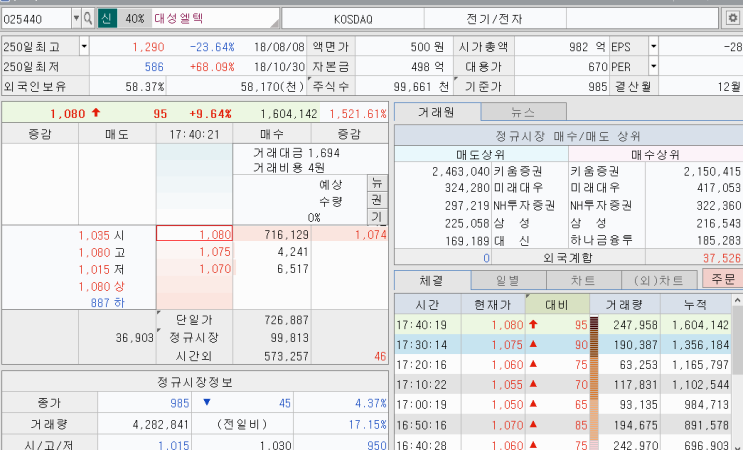
Task: Click the 종가 value 985
Action: click(180, 403)
